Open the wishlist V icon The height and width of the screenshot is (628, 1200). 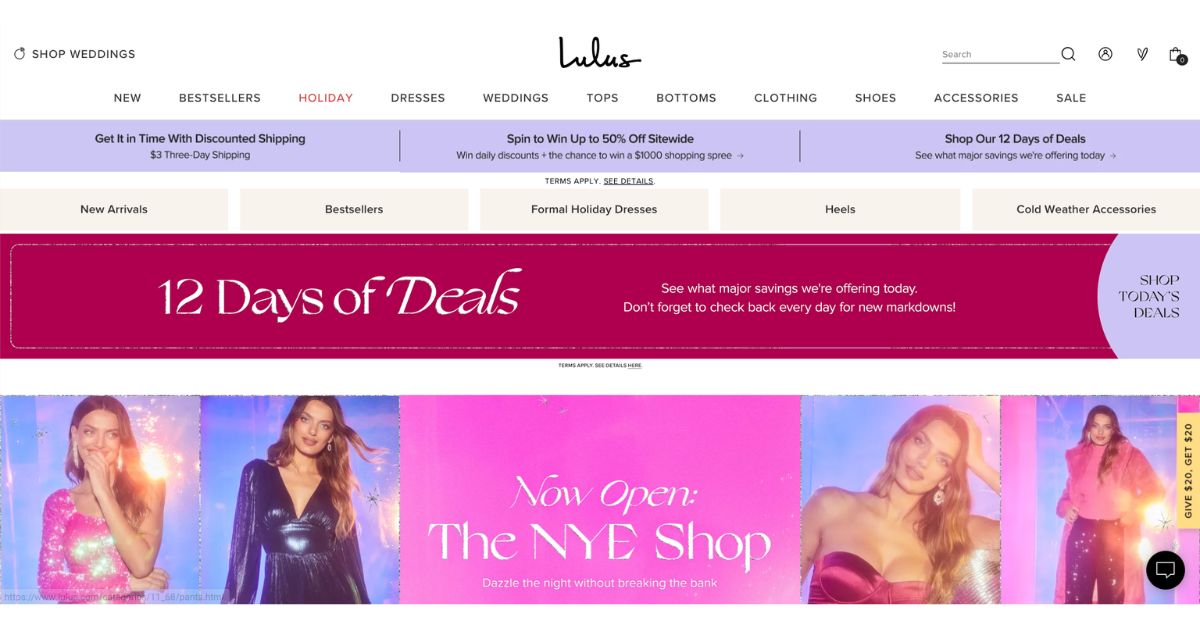pyautogui.click(x=1142, y=54)
